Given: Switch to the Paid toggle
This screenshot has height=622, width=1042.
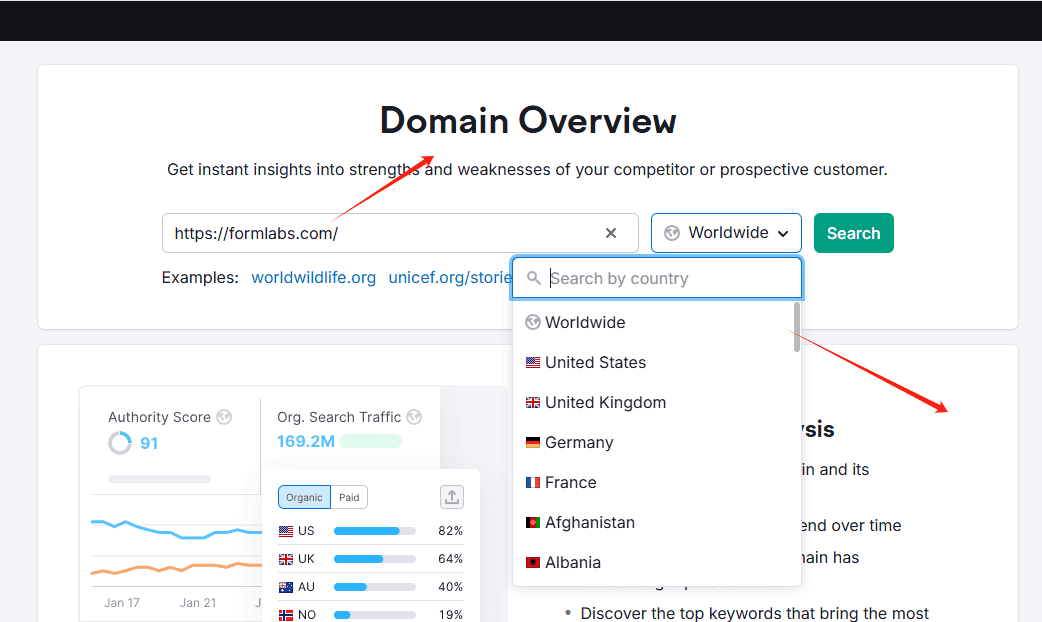Looking at the screenshot, I should (x=349, y=497).
